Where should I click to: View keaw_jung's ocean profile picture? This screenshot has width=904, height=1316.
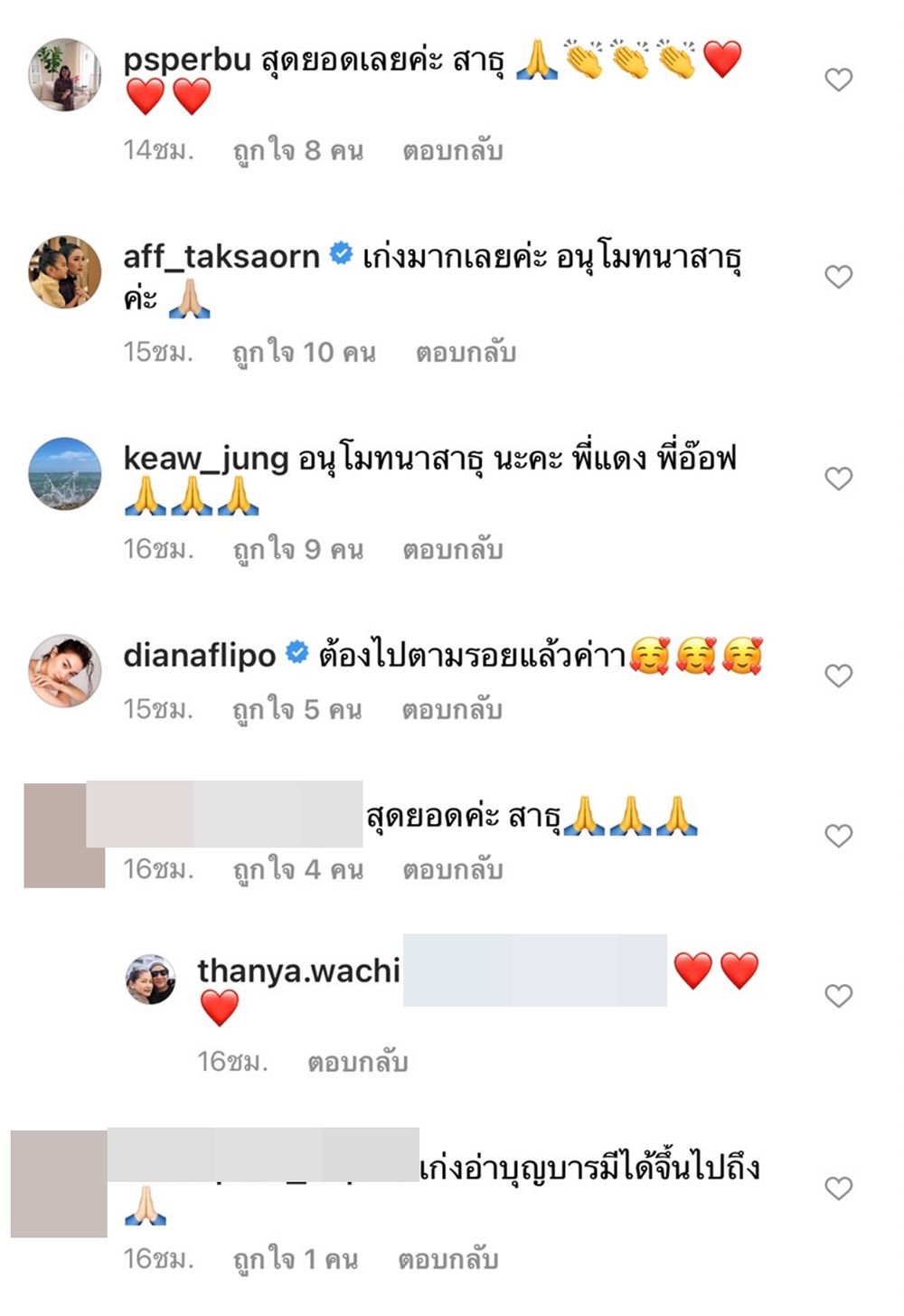pos(64,474)
